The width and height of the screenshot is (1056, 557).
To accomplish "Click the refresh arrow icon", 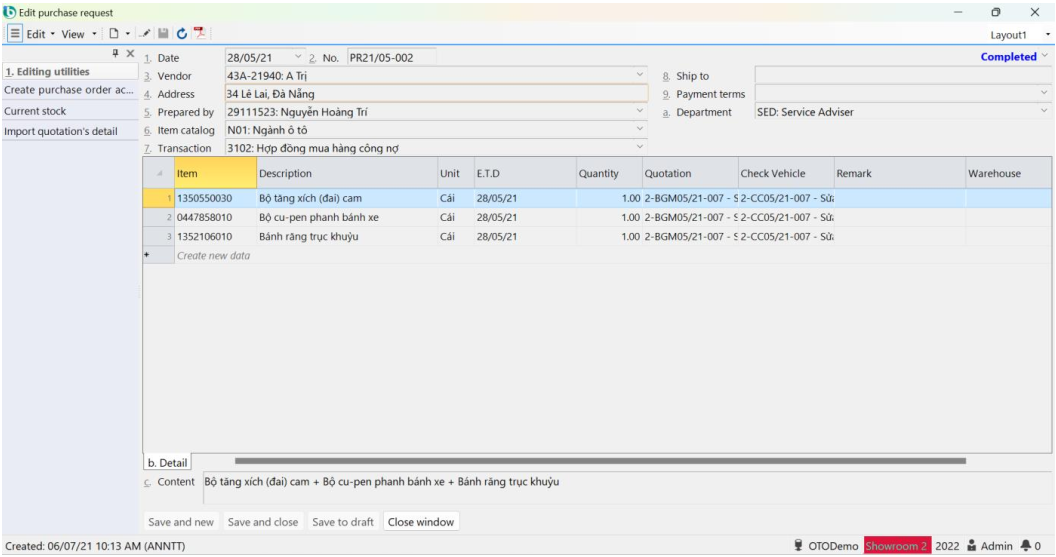I will click(x=181, y=34).
